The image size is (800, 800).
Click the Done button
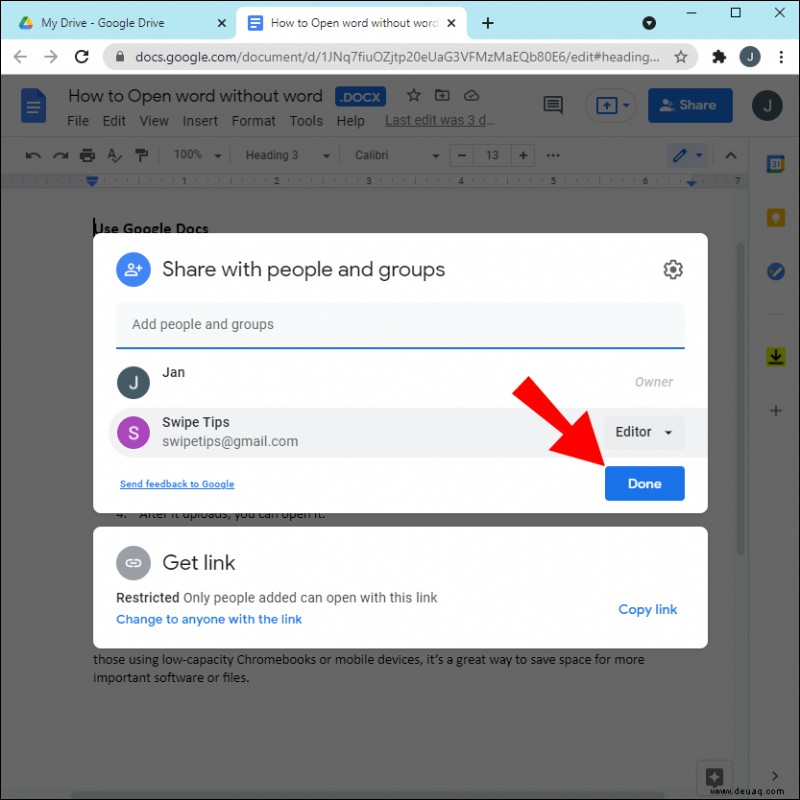(x=644, y=483)
